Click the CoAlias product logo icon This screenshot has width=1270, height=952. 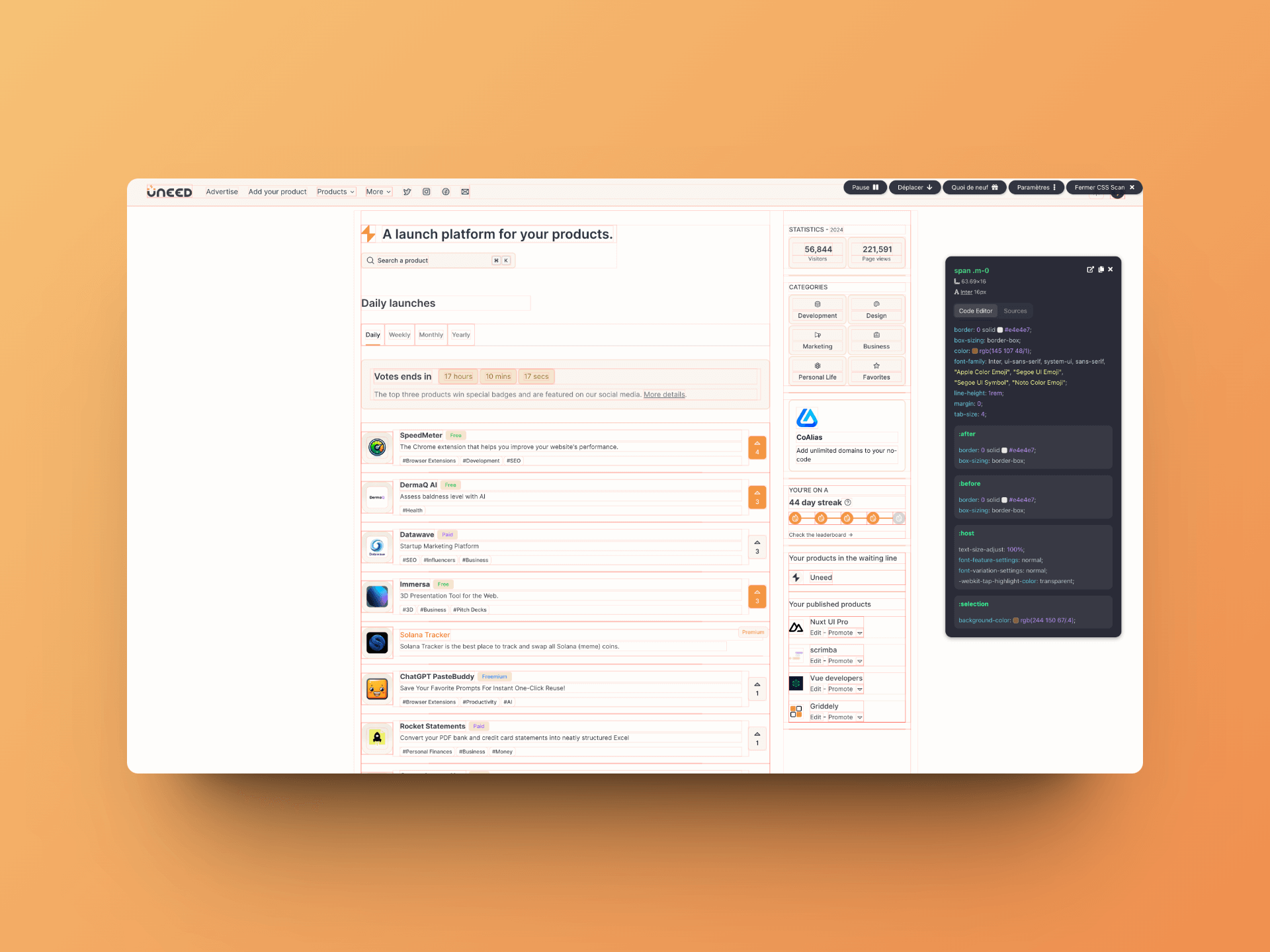point(808,417)
